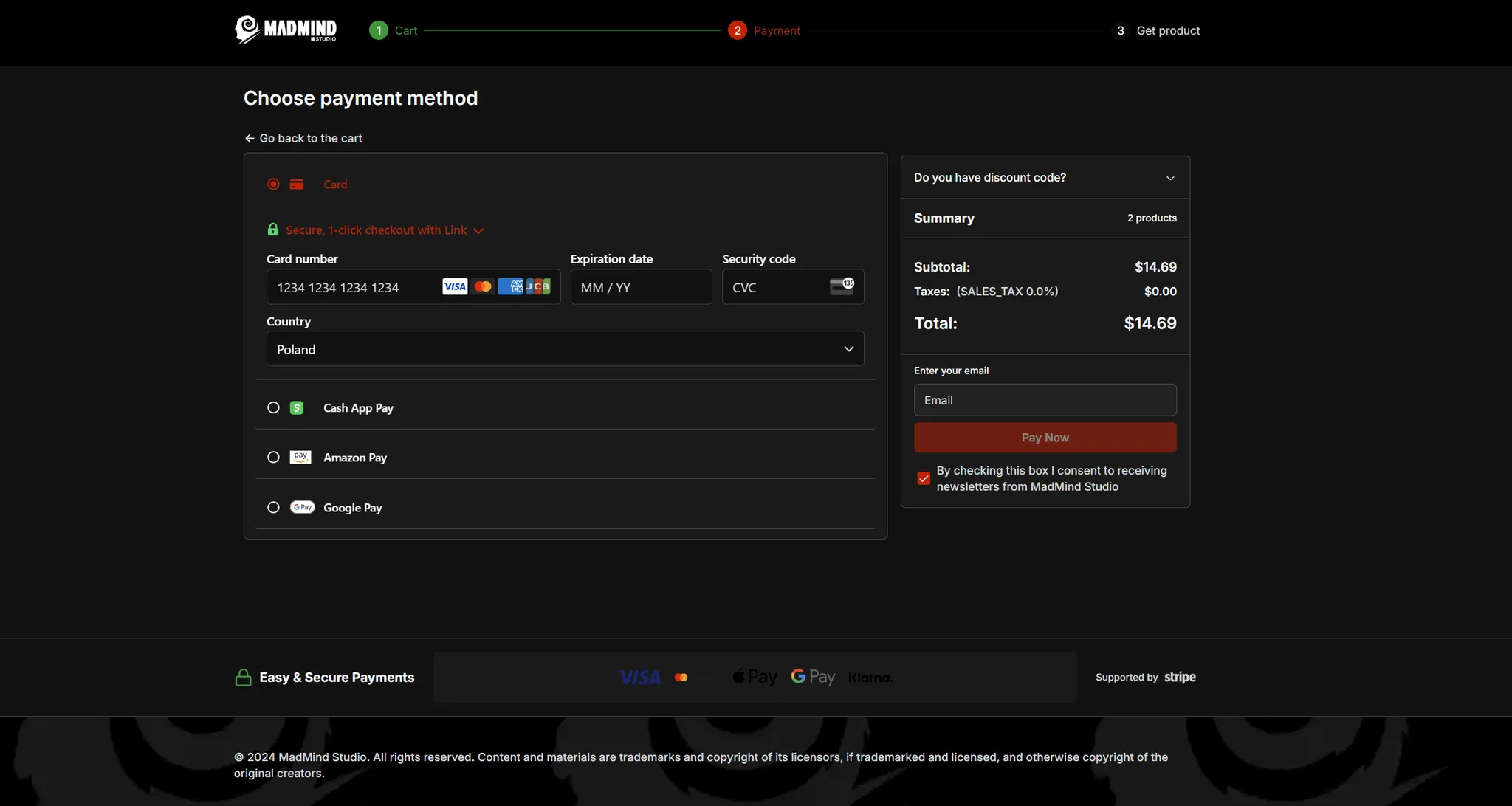Click the Cash App Pay label

click(358, 408)
